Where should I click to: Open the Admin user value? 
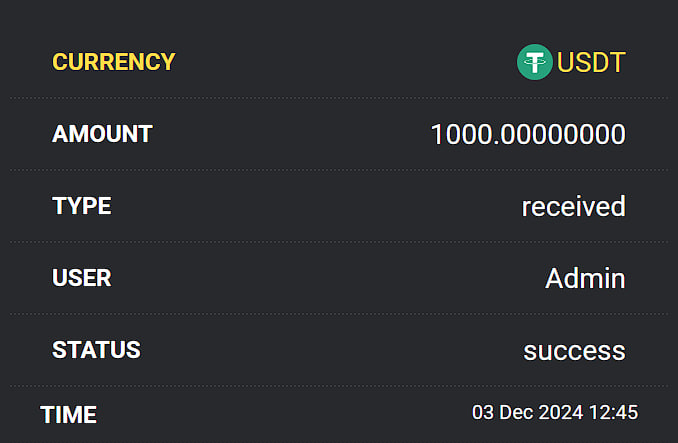pyautogui.click(x=585, y=278)
